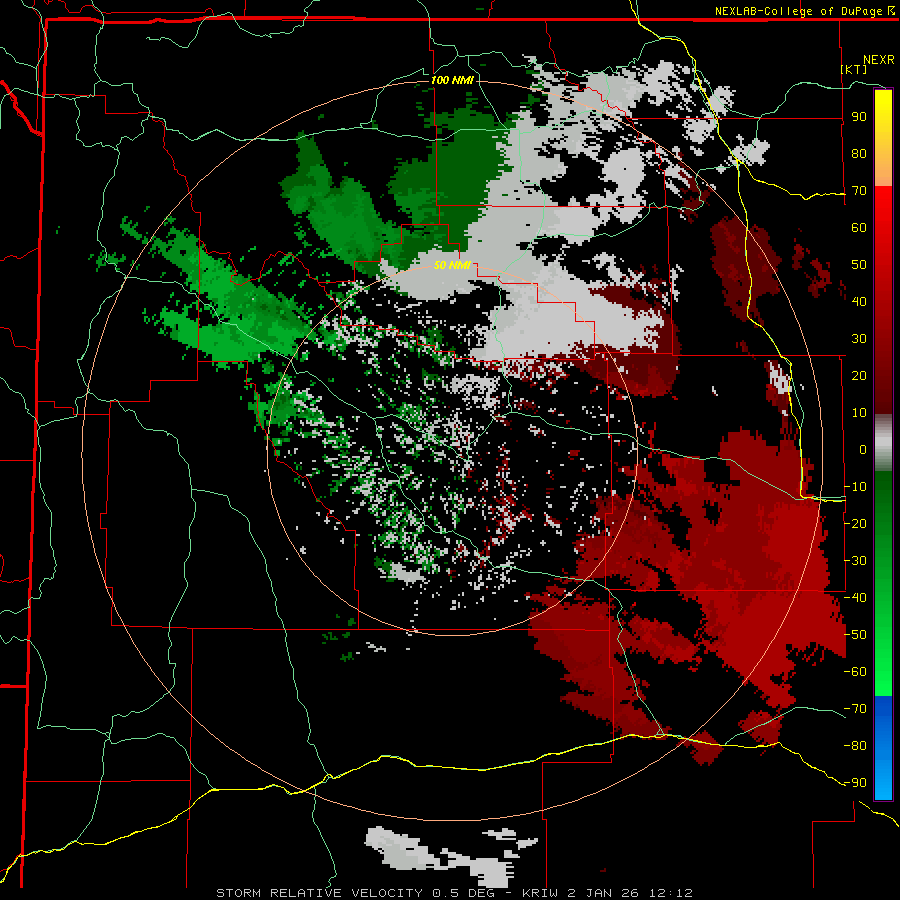The image size is (900, 900).
Task: Click the positive 60 knots scale label
Action: point(859,228)
